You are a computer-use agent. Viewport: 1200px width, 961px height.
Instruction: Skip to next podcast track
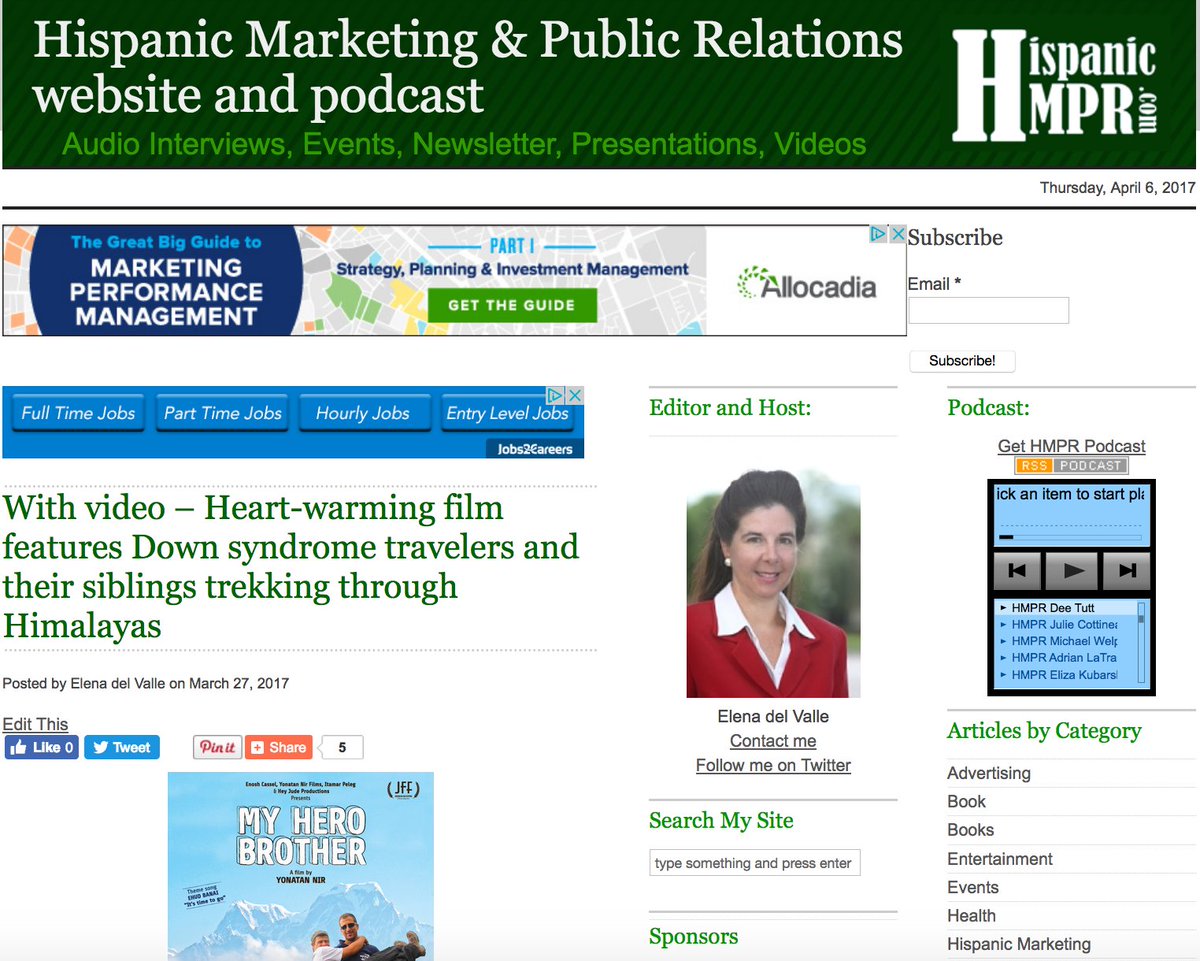[x=1127, y=571]
